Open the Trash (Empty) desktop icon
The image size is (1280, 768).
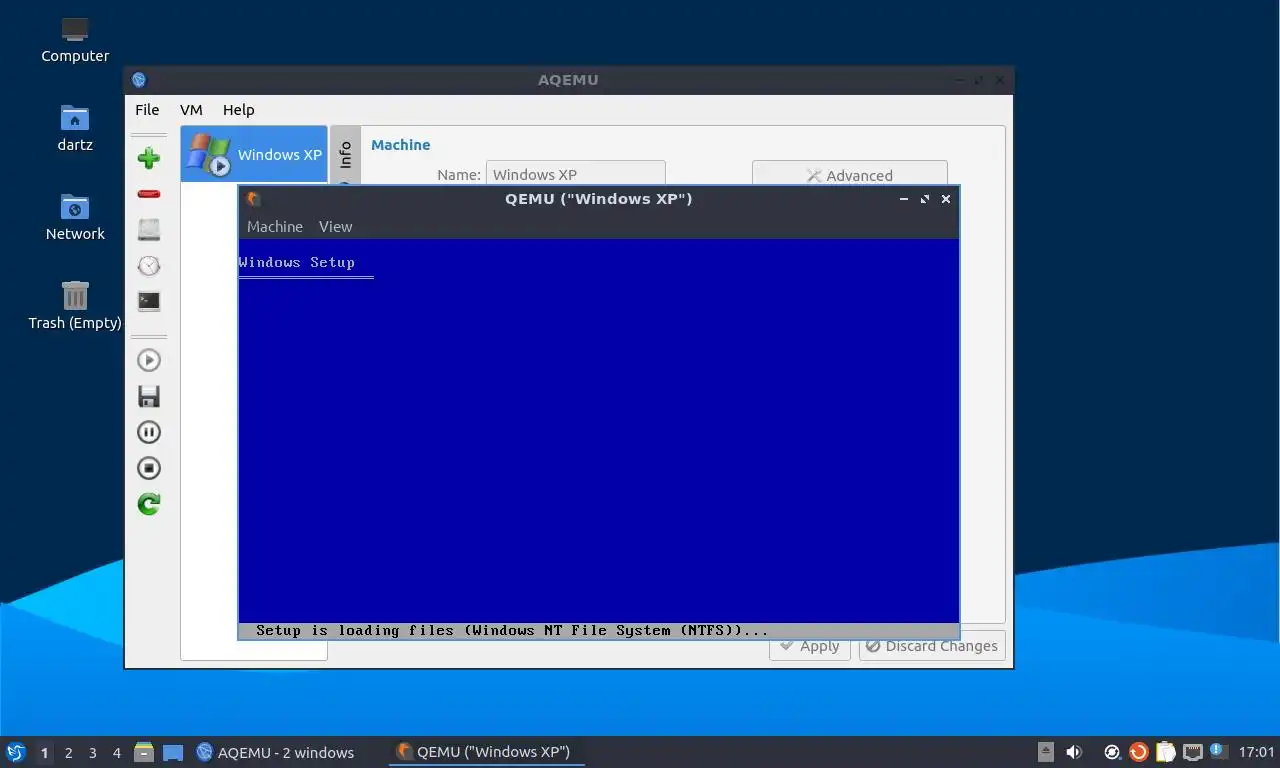point(75,305)
